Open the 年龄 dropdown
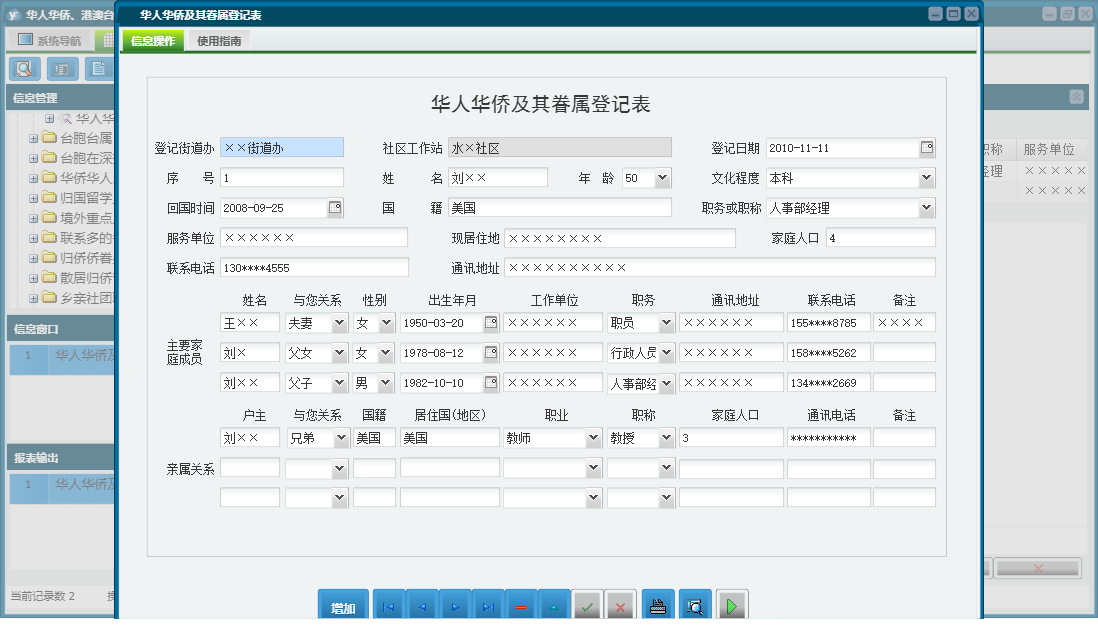 coord(662,178)
